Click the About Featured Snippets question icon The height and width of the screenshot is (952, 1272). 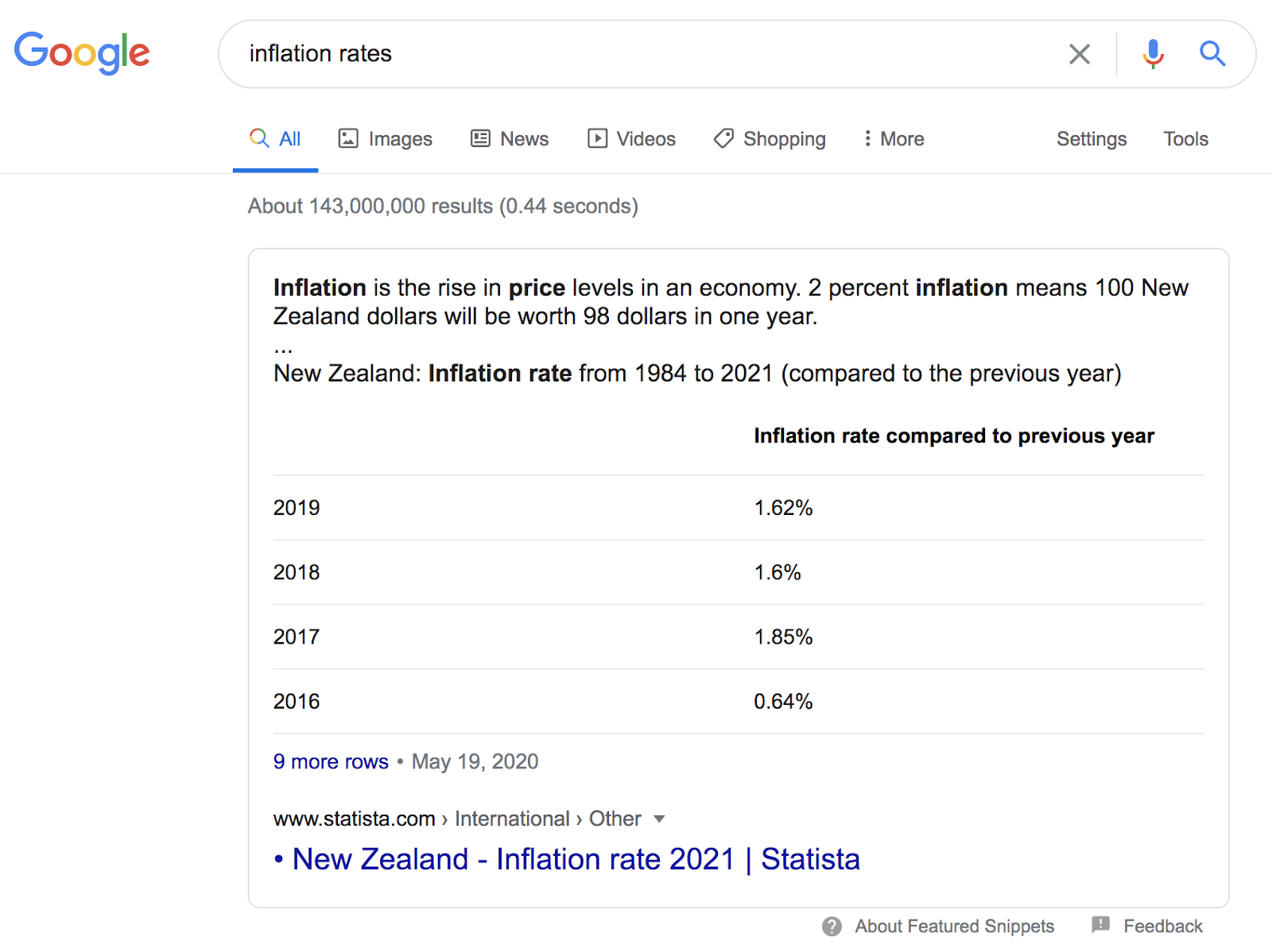[x=832, y=927]
